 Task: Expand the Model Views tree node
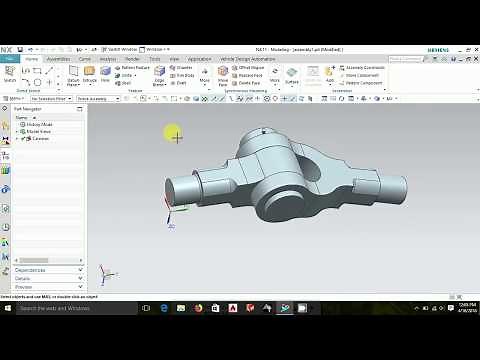coord(17,132)
